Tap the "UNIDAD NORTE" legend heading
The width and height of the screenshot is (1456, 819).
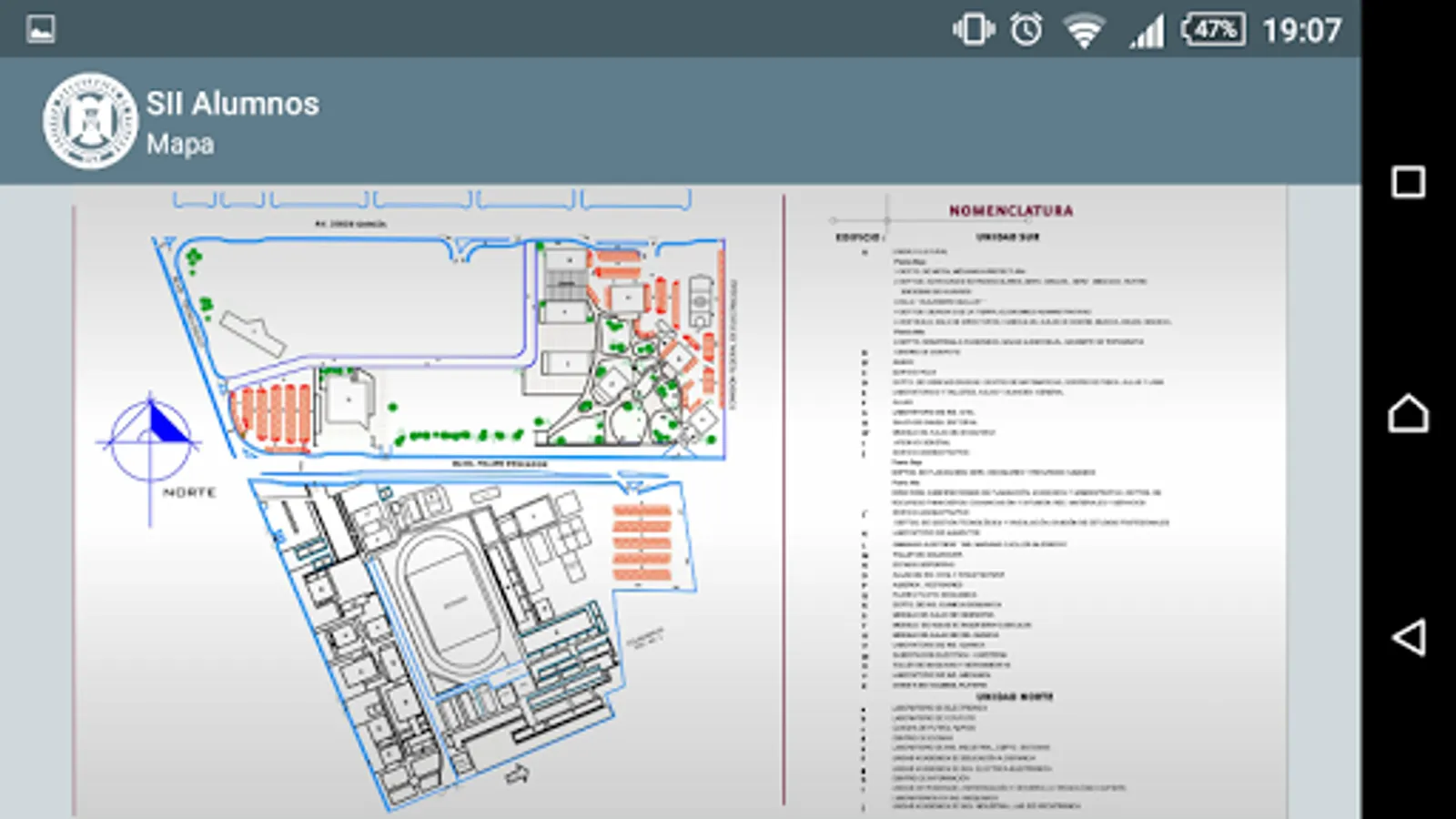point(1014,696)
